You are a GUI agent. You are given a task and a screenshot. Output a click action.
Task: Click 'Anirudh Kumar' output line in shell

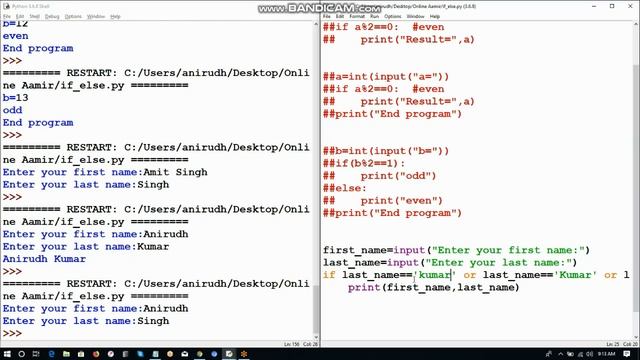click(x=44, y=259)
